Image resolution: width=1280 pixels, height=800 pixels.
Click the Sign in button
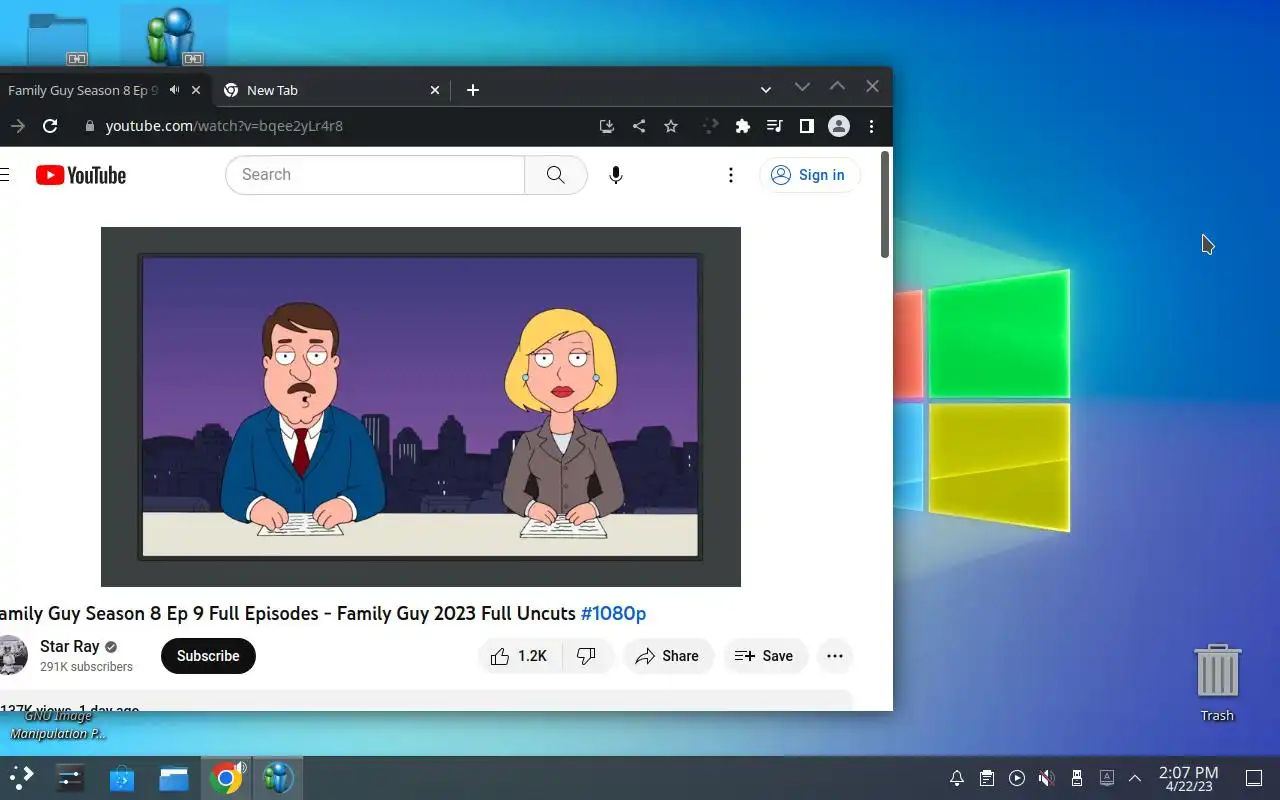click(x=809, y=175)
